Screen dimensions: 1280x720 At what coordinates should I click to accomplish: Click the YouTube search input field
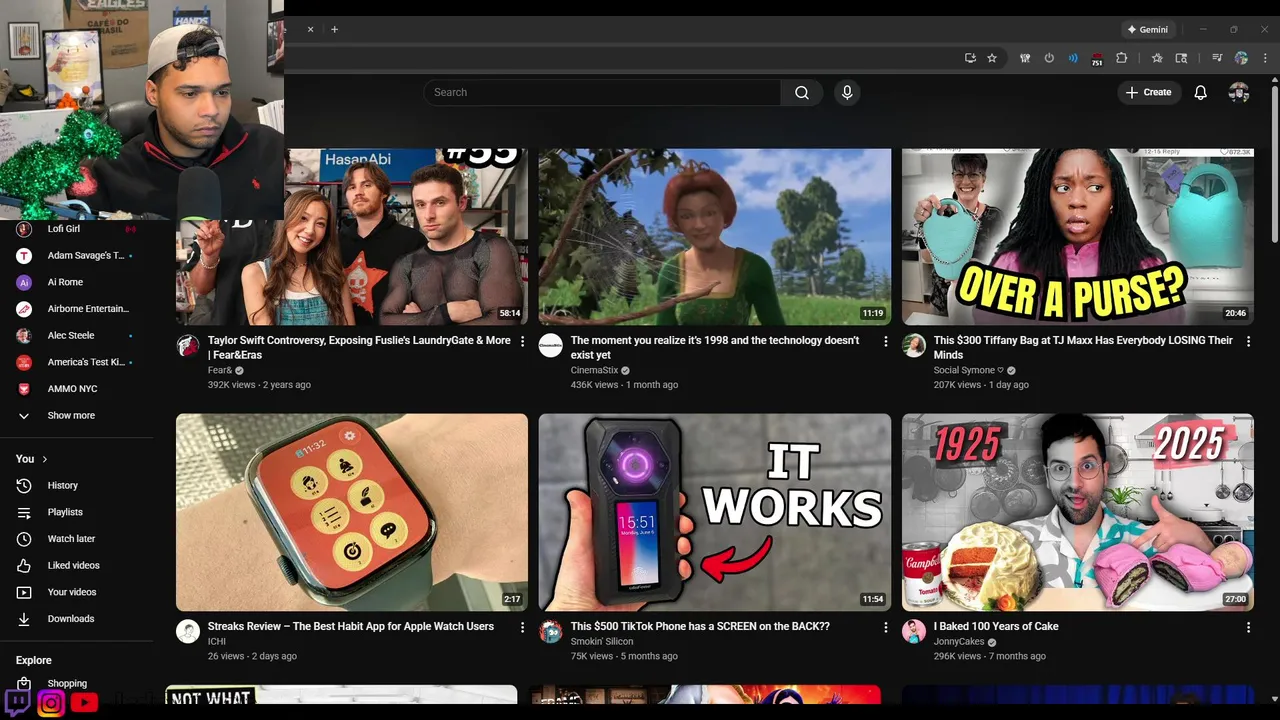coord(602,93)
